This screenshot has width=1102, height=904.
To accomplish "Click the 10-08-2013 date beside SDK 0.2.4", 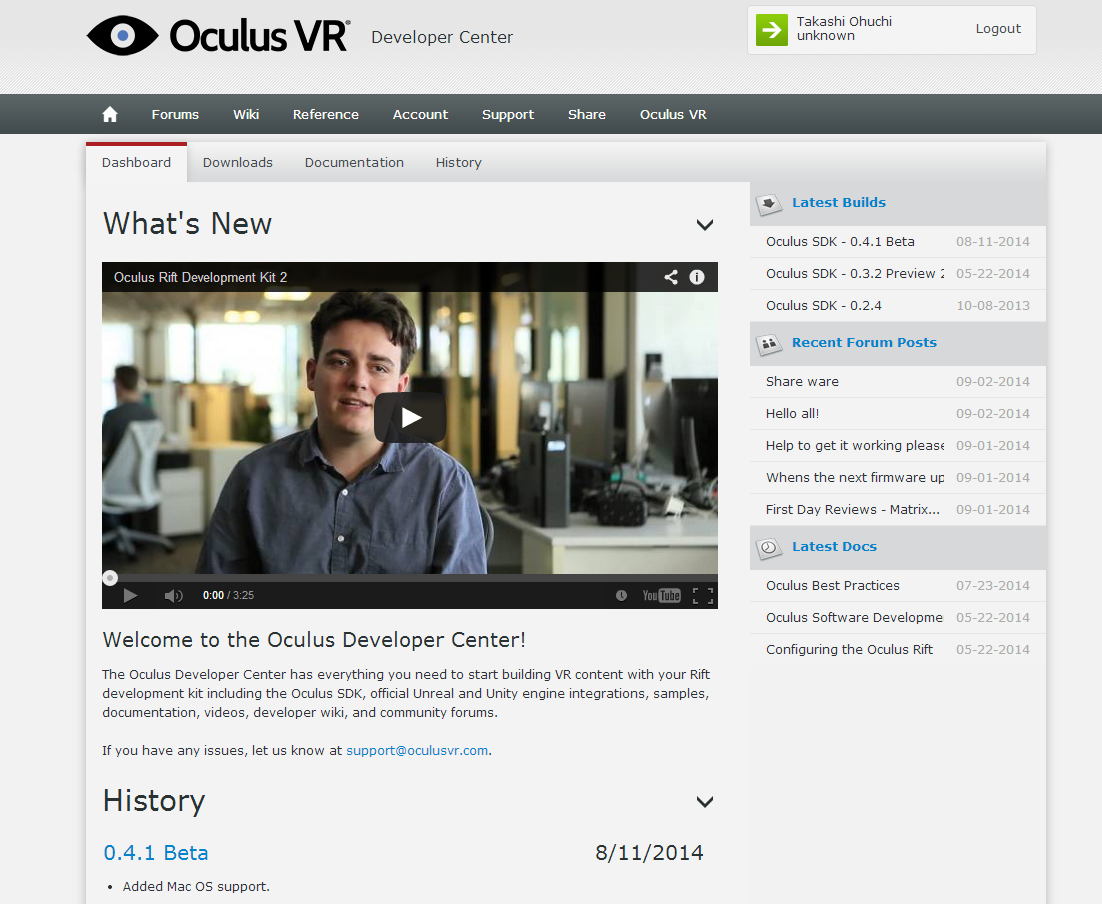I will (x=992, y=306).
